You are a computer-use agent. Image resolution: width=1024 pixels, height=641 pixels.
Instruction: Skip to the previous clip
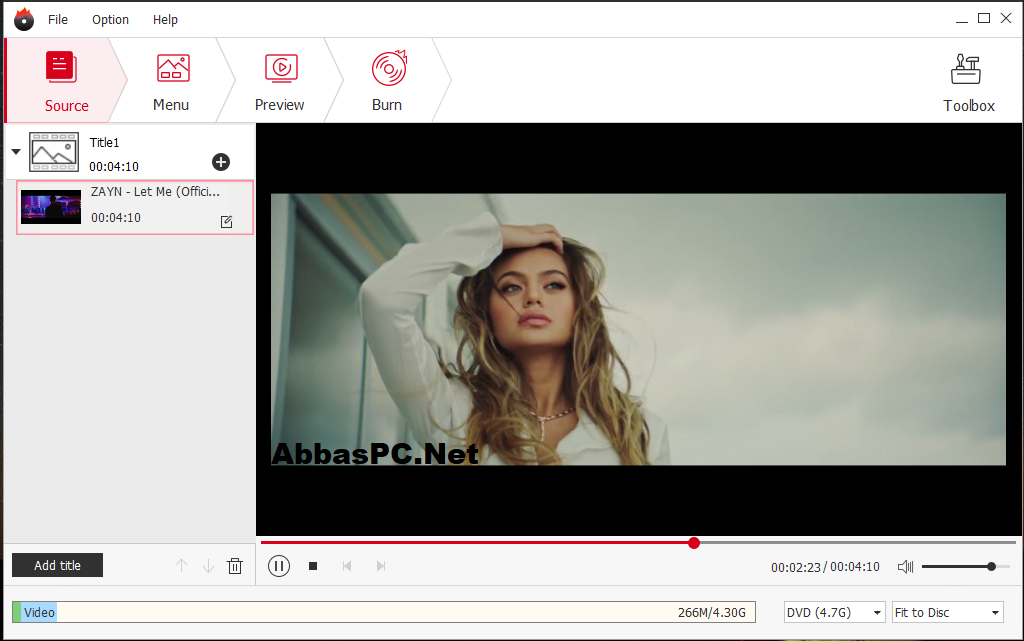coord(347,566)
